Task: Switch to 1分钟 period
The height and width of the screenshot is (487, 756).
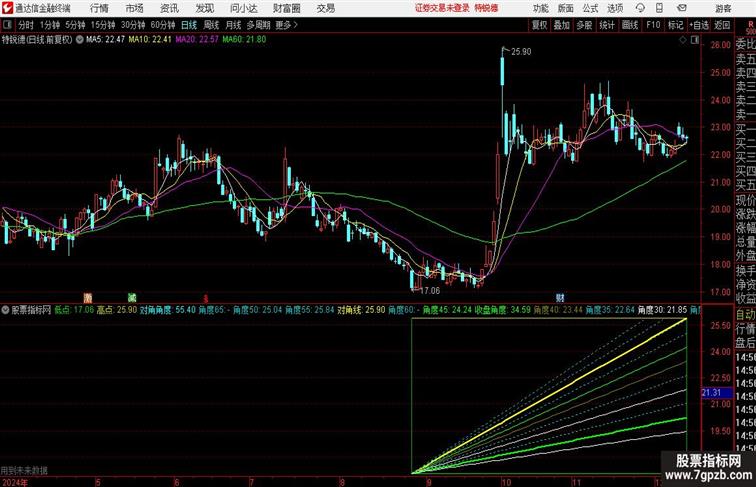Action: tap(49, 25)
